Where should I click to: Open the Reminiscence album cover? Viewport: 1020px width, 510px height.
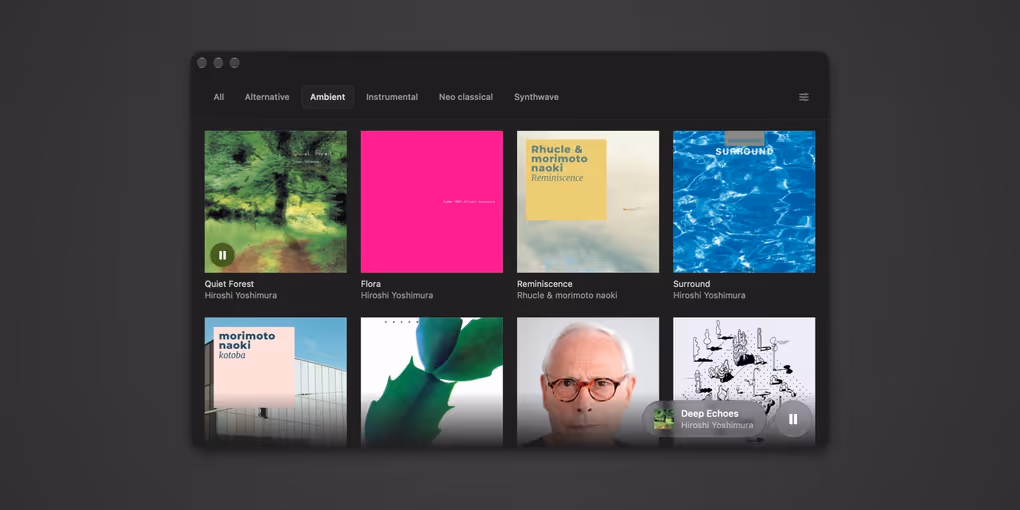coord(588,202)
